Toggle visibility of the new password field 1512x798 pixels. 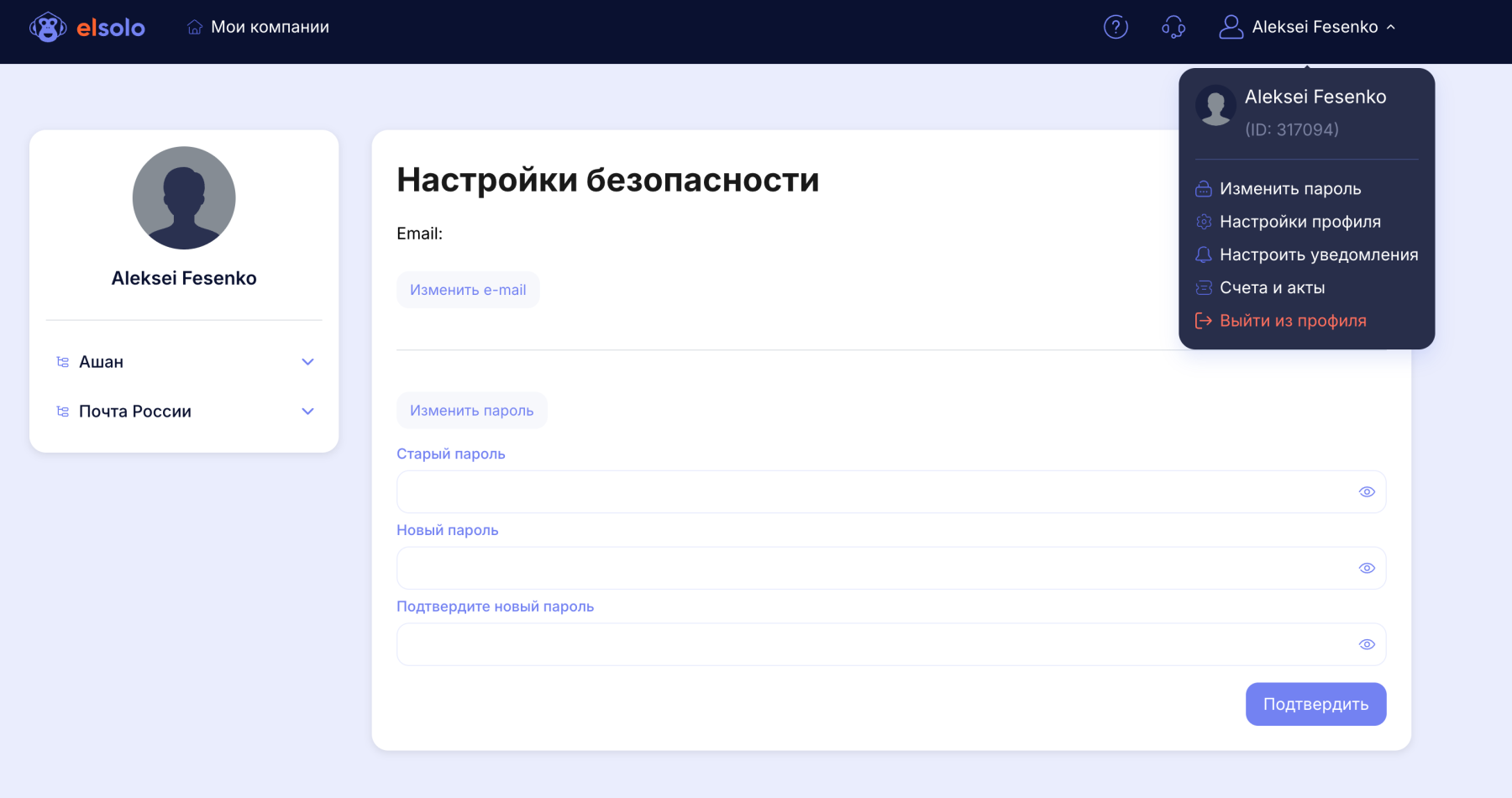1367,569
